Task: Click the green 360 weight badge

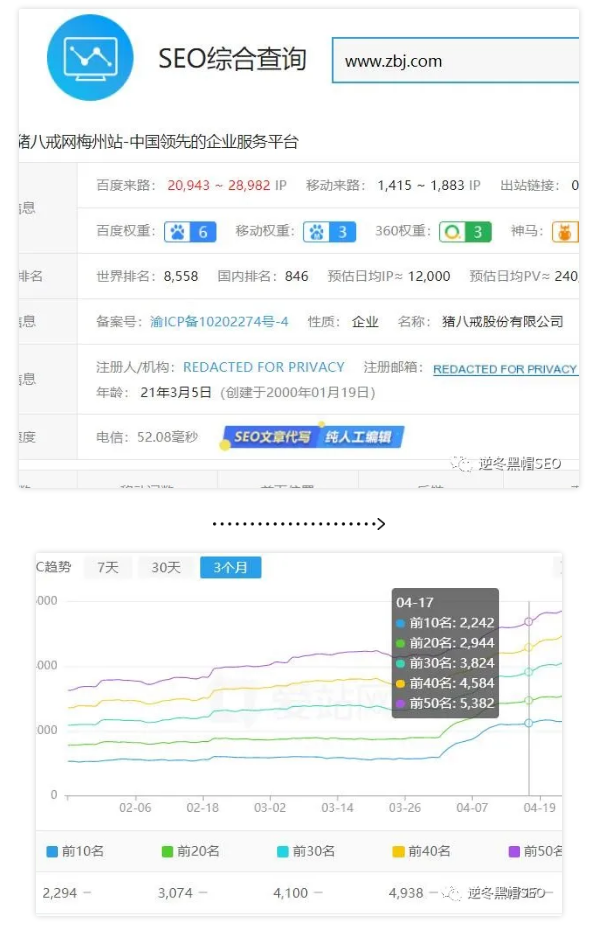Action: (x=465, y=231)
